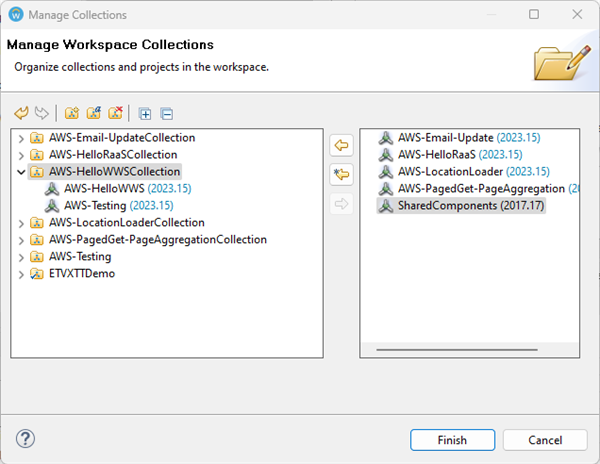Open the help question mark icon
This screenshot has width=600, height=464.
[x=25, y=439]
